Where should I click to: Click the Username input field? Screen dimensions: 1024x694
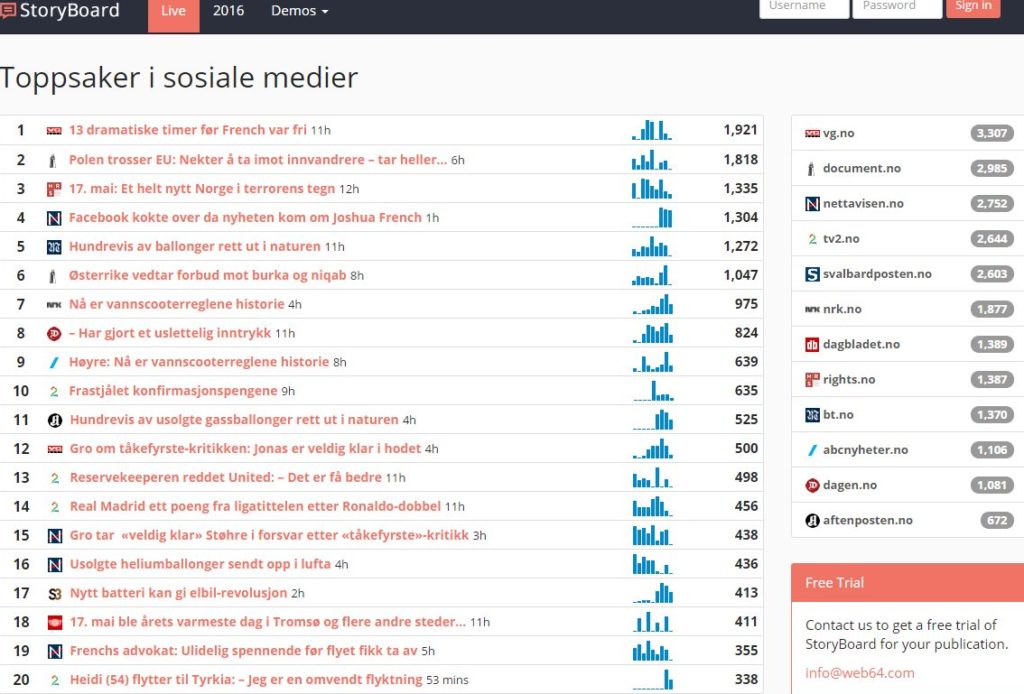[804, 7]
